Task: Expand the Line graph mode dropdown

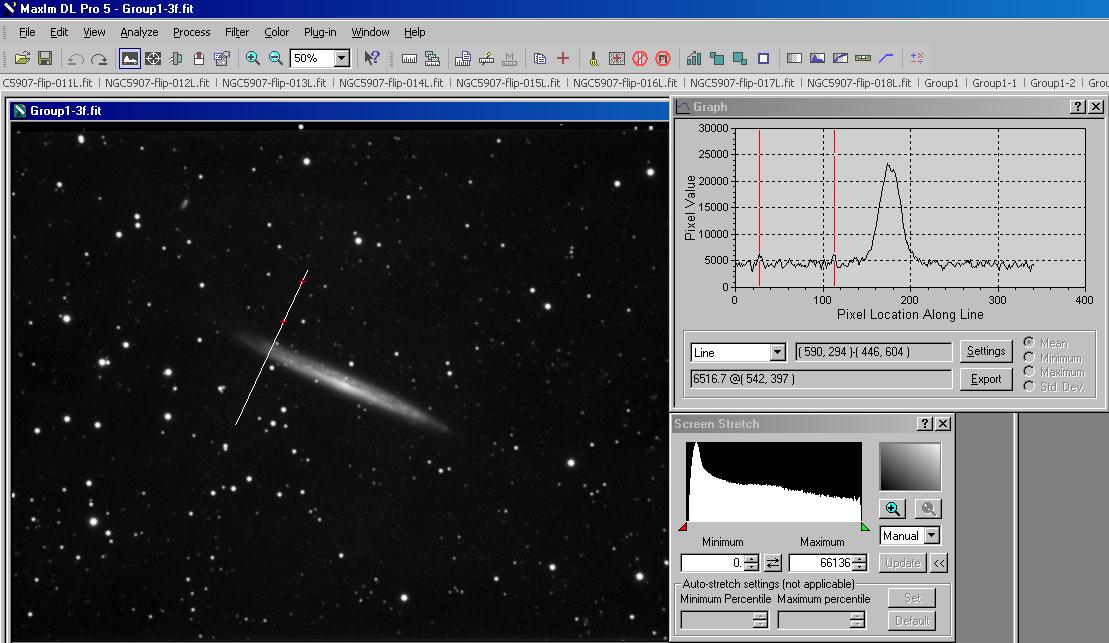Action: 777,352
